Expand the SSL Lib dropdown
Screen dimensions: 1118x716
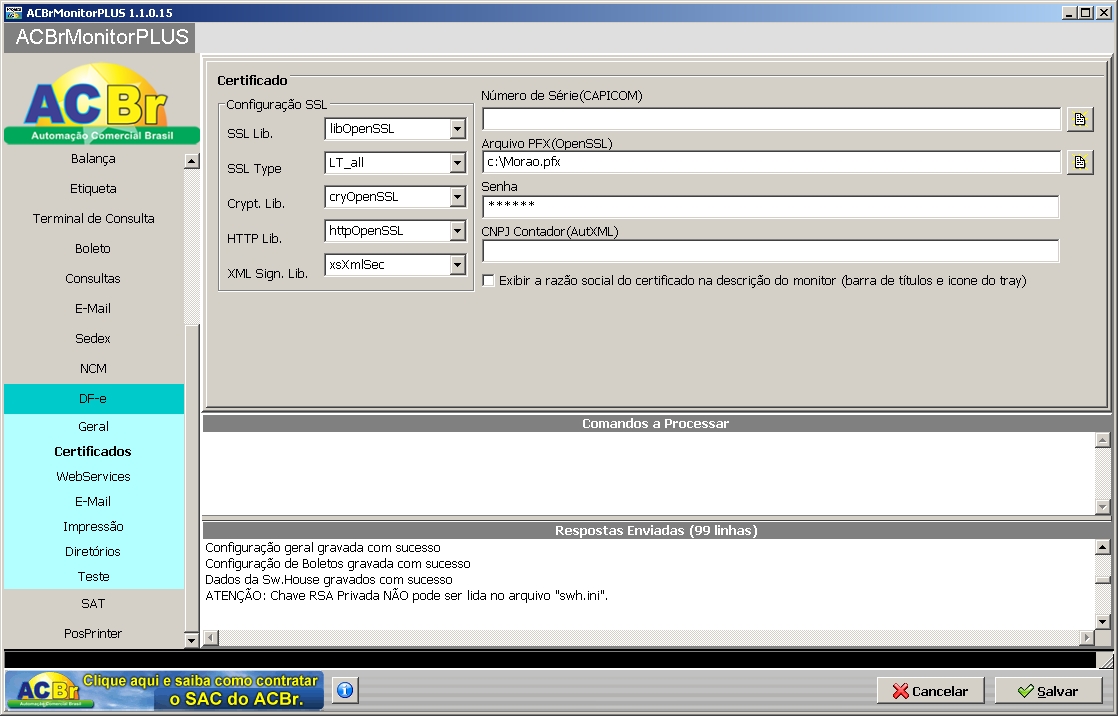tap(458, 128)
